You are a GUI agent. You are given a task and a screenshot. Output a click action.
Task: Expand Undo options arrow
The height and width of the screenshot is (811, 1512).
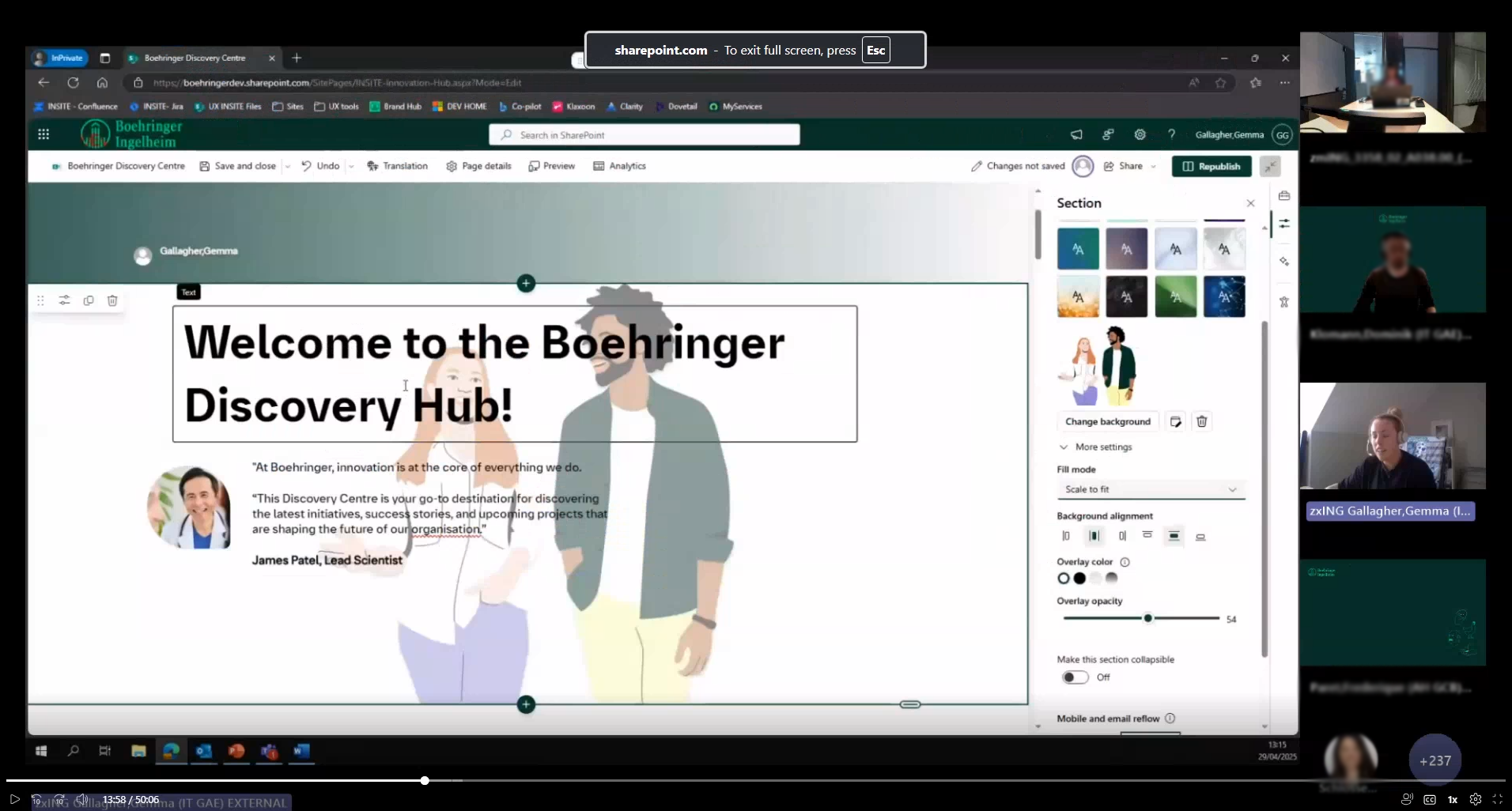point(350,166)
